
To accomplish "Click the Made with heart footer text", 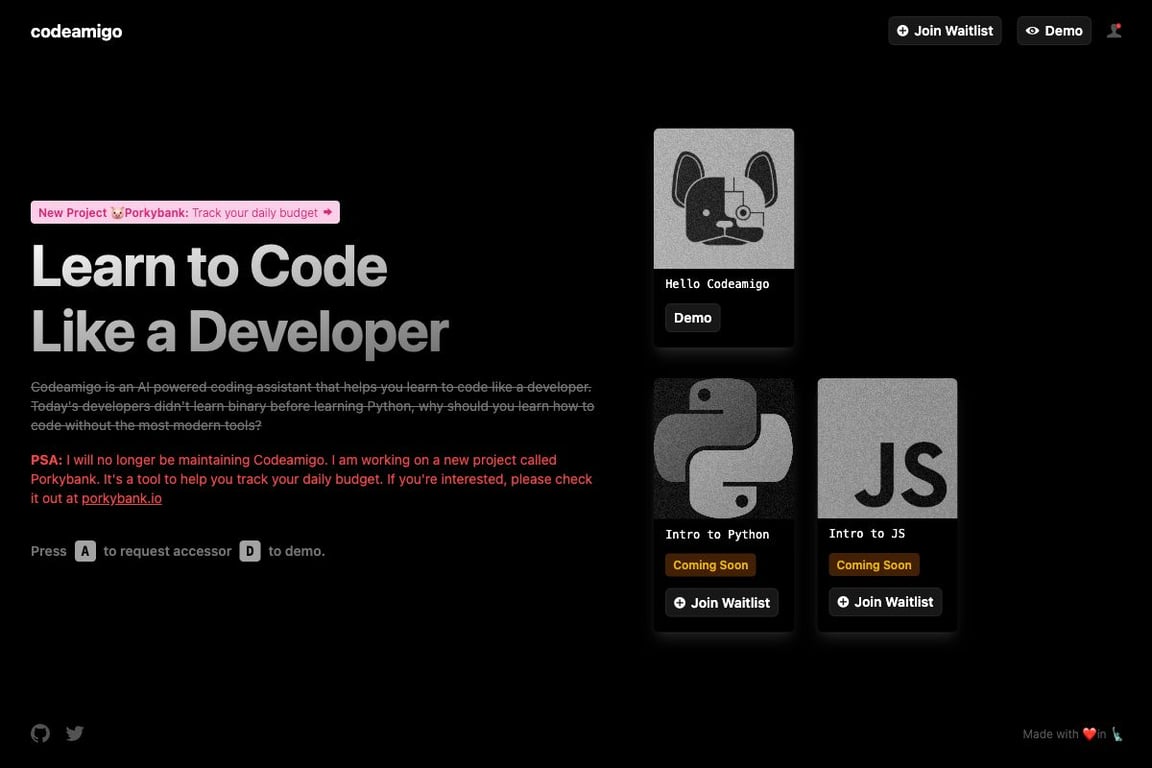I will (1073, 733).
